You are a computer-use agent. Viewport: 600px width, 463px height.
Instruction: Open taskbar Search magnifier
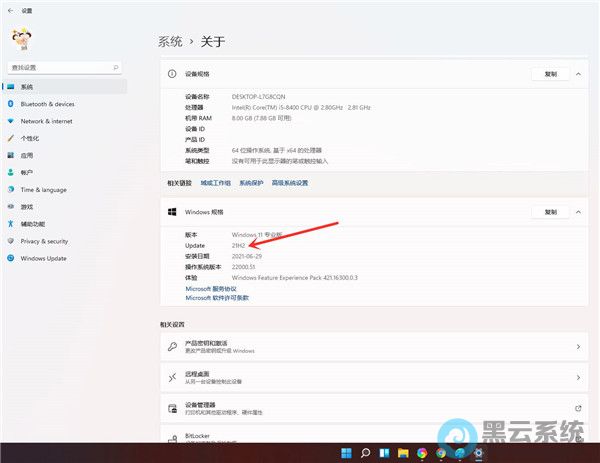point(365,453)
